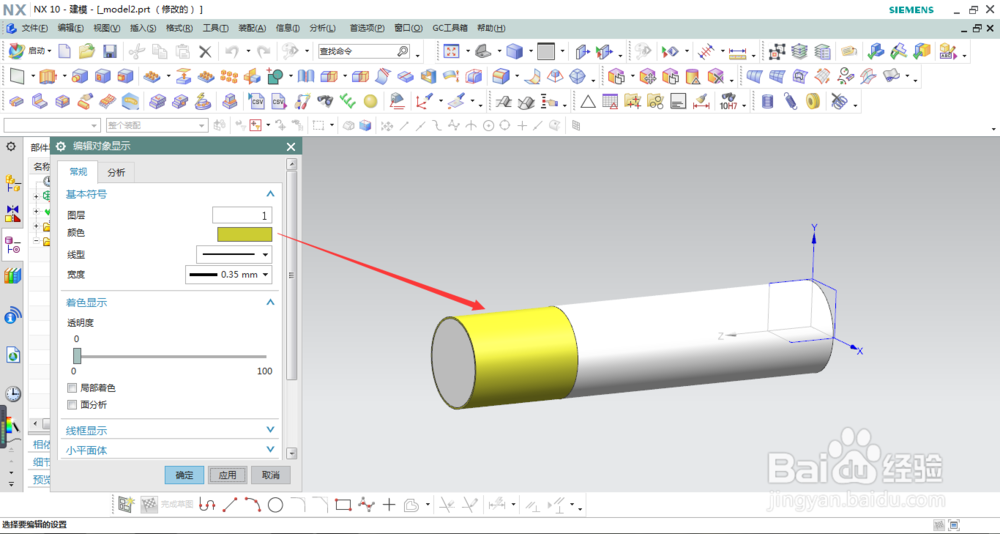Image resolution: width=1000 pixels, height=534 pixels.
Task: Click the 透明度 slider handle
Action: [77, 356]
